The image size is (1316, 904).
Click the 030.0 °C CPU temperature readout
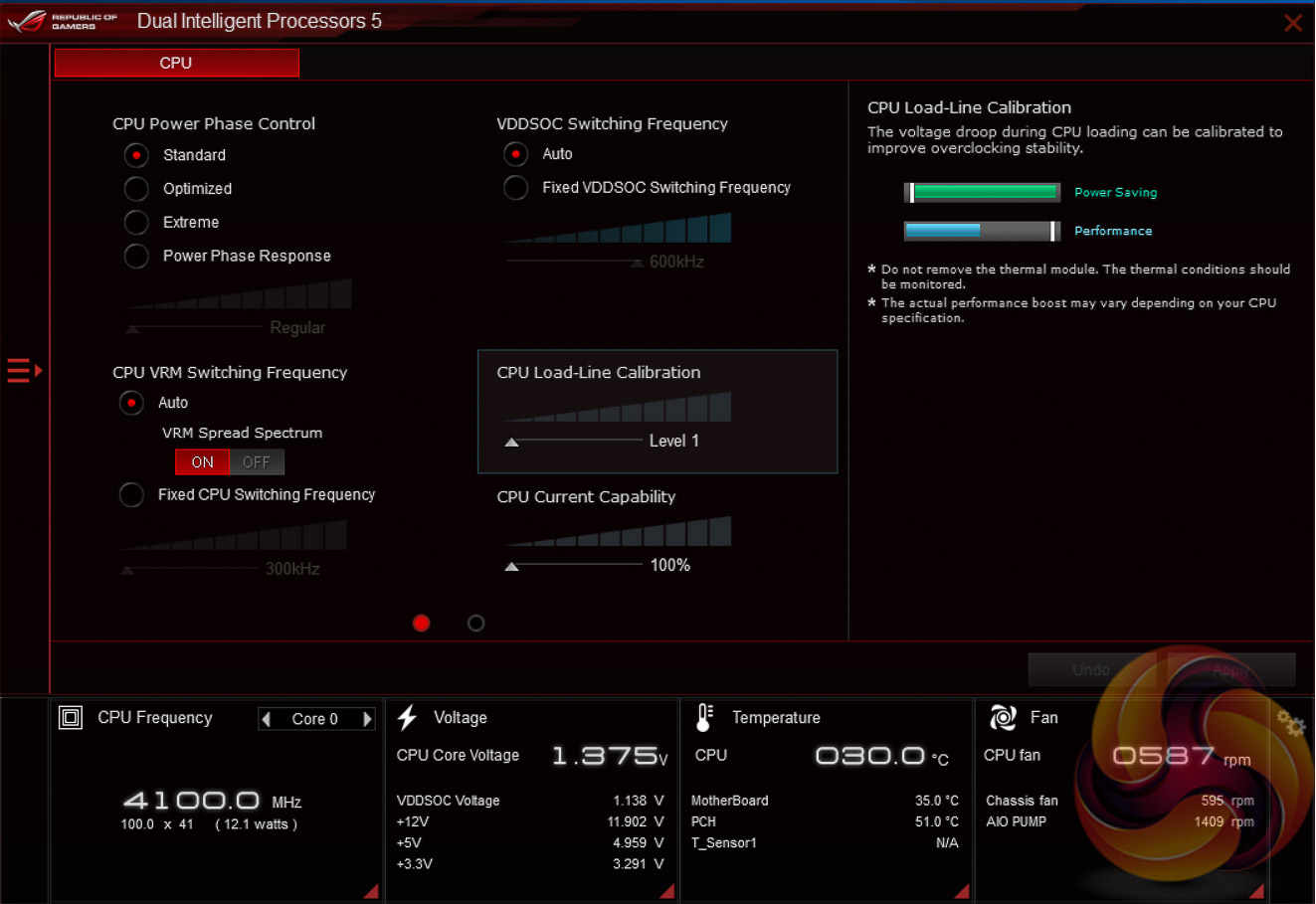(x=882, y=756)
